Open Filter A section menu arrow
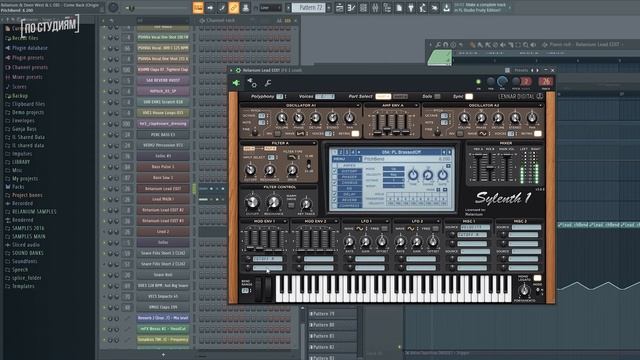This screenshot has height=360, width=640. (x=313, y=143)
